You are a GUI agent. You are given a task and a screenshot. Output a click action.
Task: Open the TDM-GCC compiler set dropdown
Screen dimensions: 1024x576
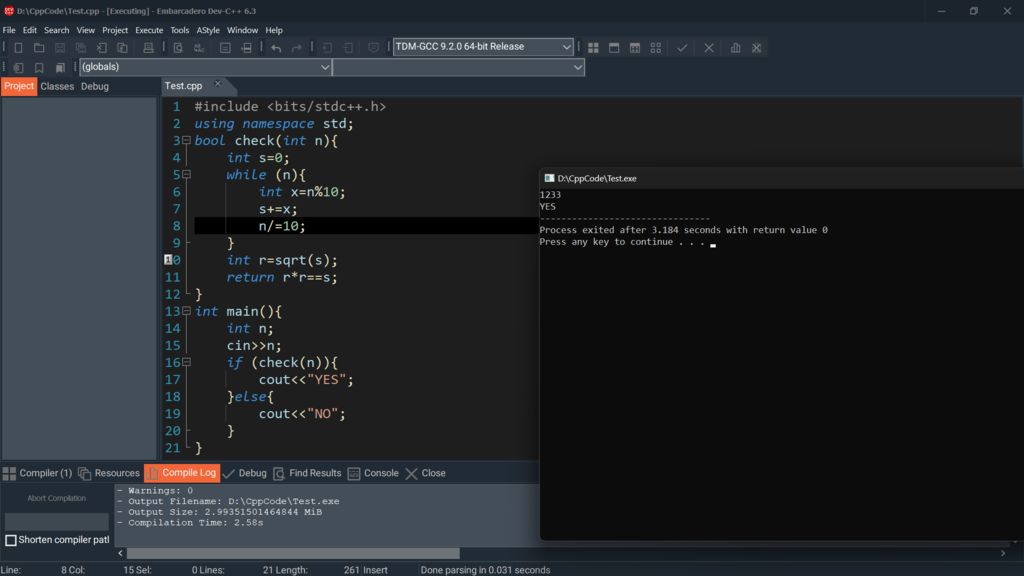point(483,47)
